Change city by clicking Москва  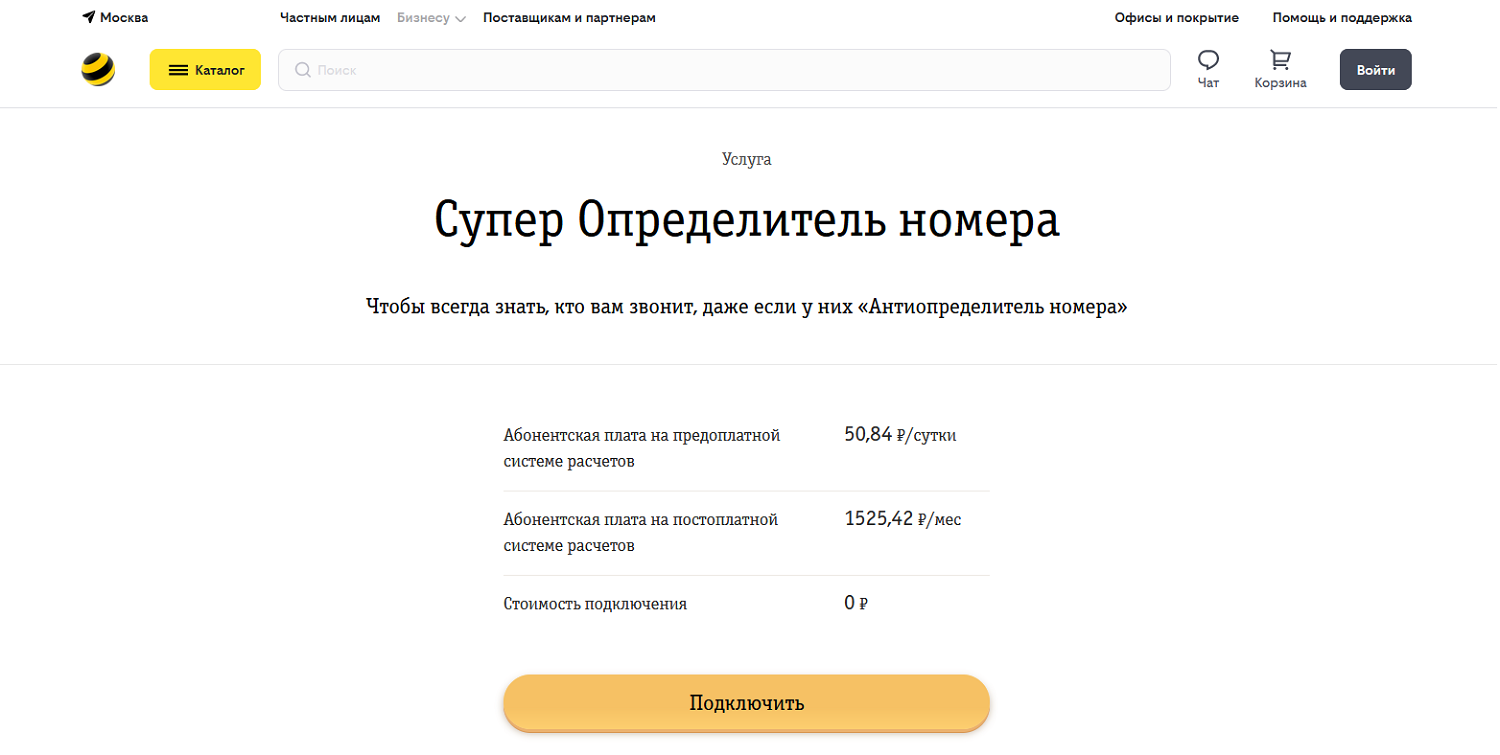tap(124, 18)
